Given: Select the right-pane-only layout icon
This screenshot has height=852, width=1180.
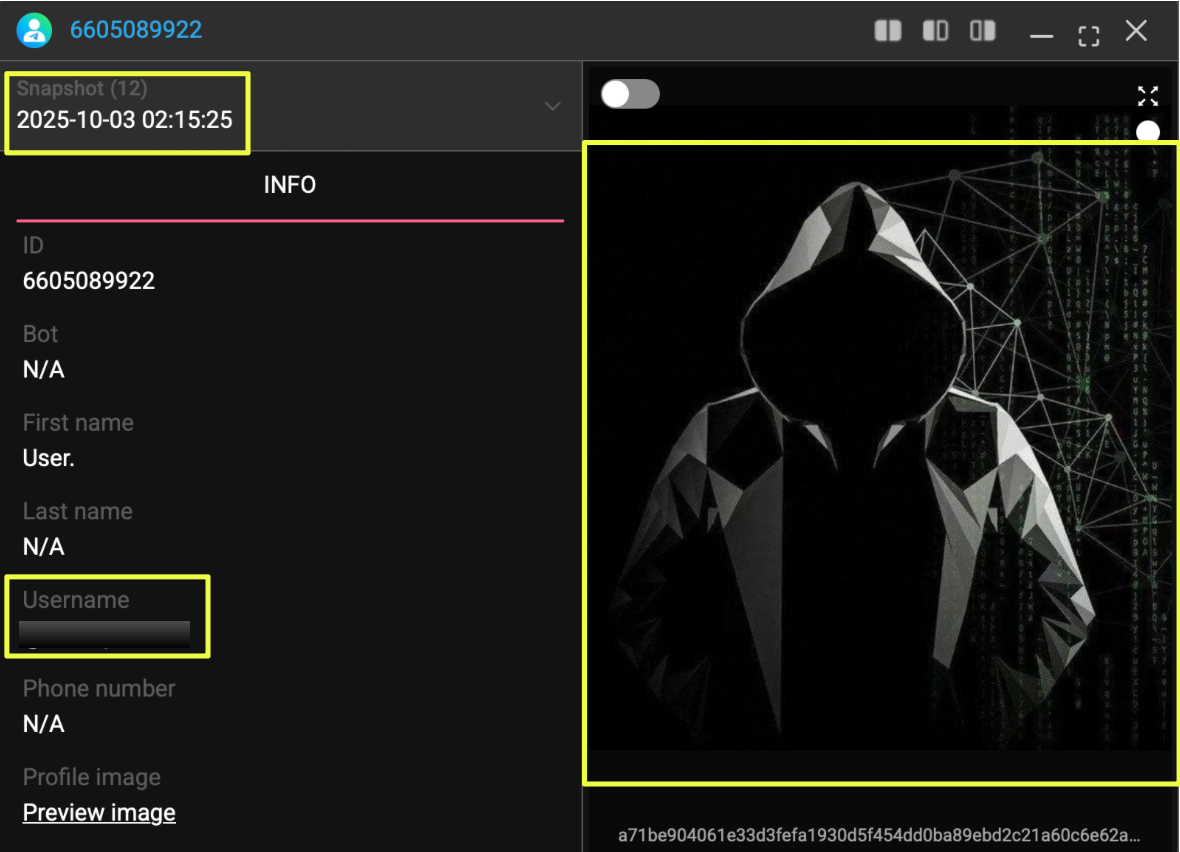Looking at the screenshot, I should tap(983, 31).
